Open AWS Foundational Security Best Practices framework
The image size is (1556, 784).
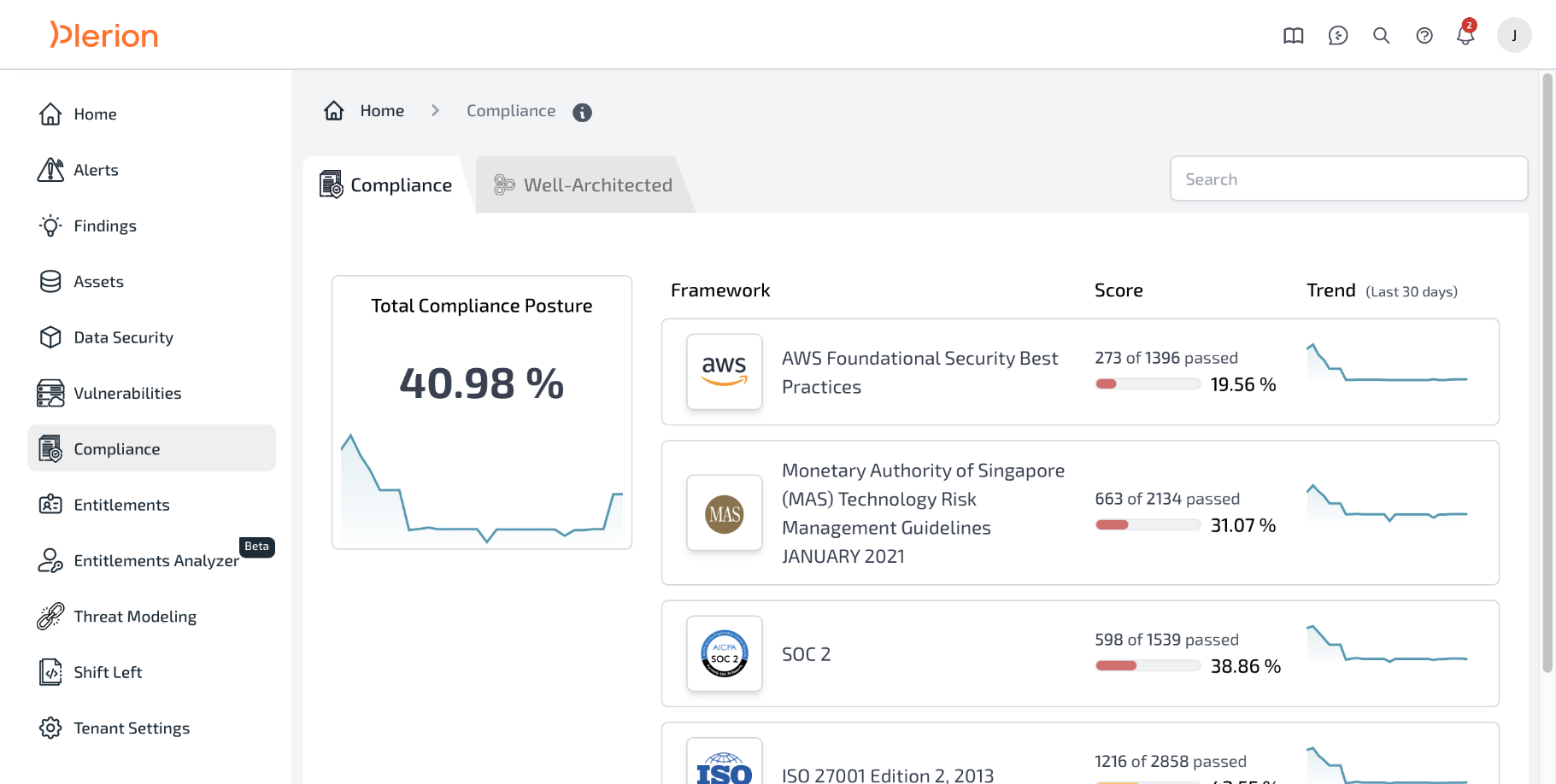point(1080,372)
